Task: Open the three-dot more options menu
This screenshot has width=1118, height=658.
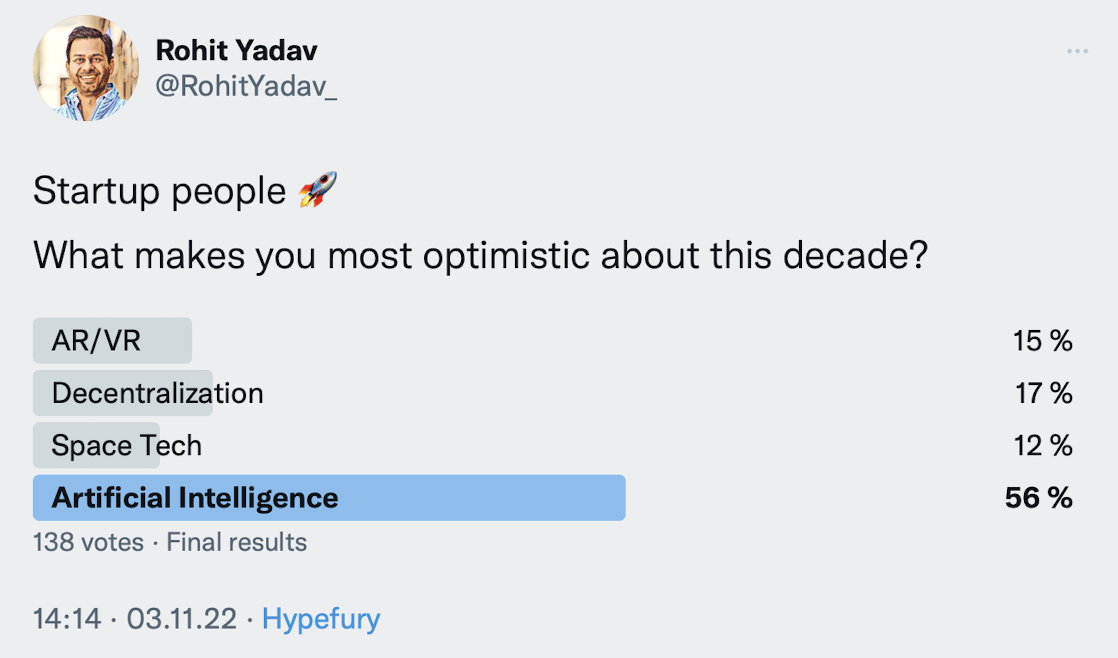Action: (1077, 52)
